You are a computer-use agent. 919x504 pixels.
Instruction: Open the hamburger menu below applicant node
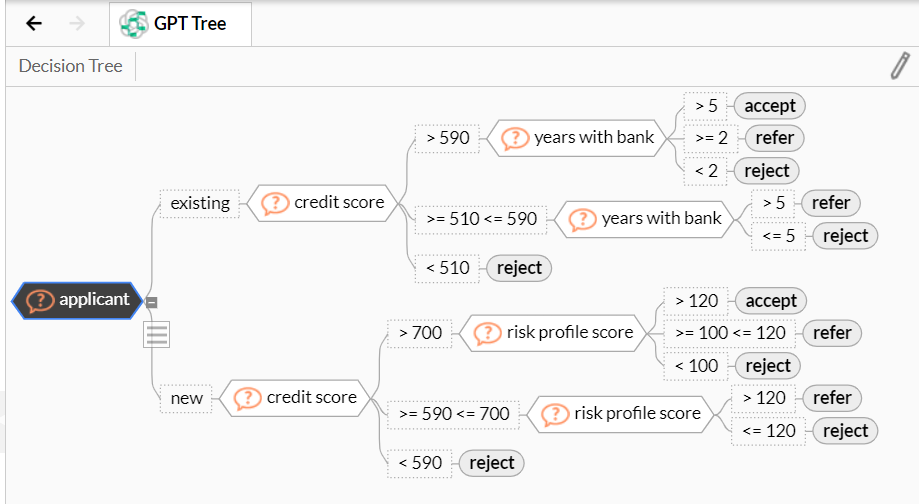point(156,334)
